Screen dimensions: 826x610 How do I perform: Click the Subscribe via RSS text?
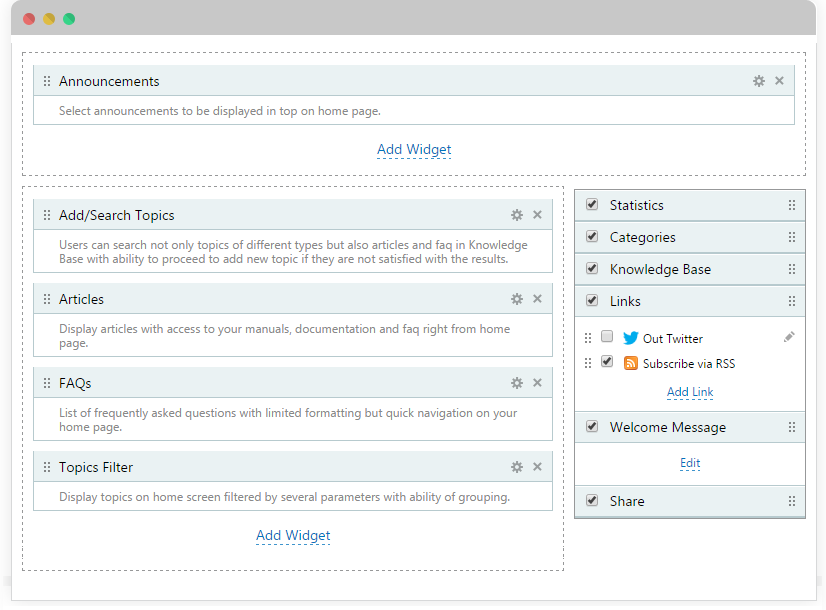tap(689, 364)
